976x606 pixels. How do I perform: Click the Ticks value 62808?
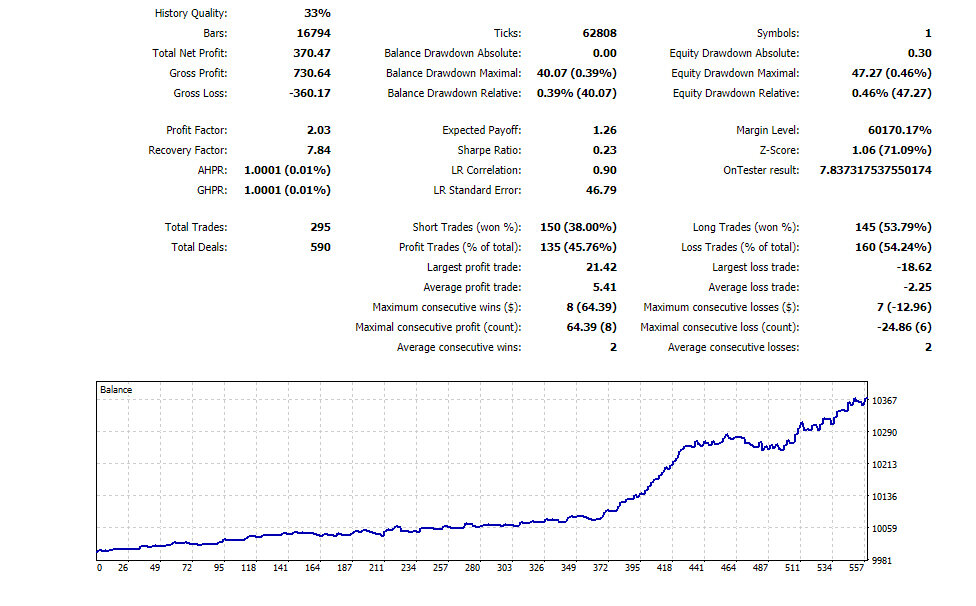599,33
